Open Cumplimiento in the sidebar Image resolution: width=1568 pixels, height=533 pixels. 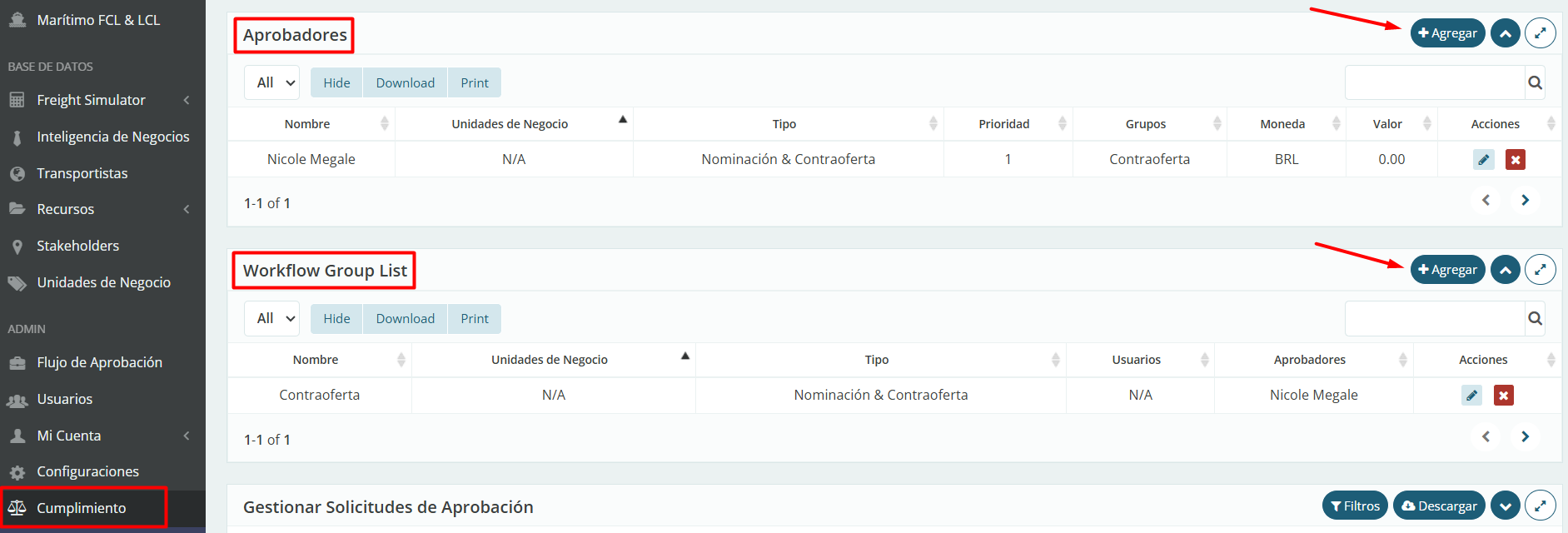click(x=82, y=508)
